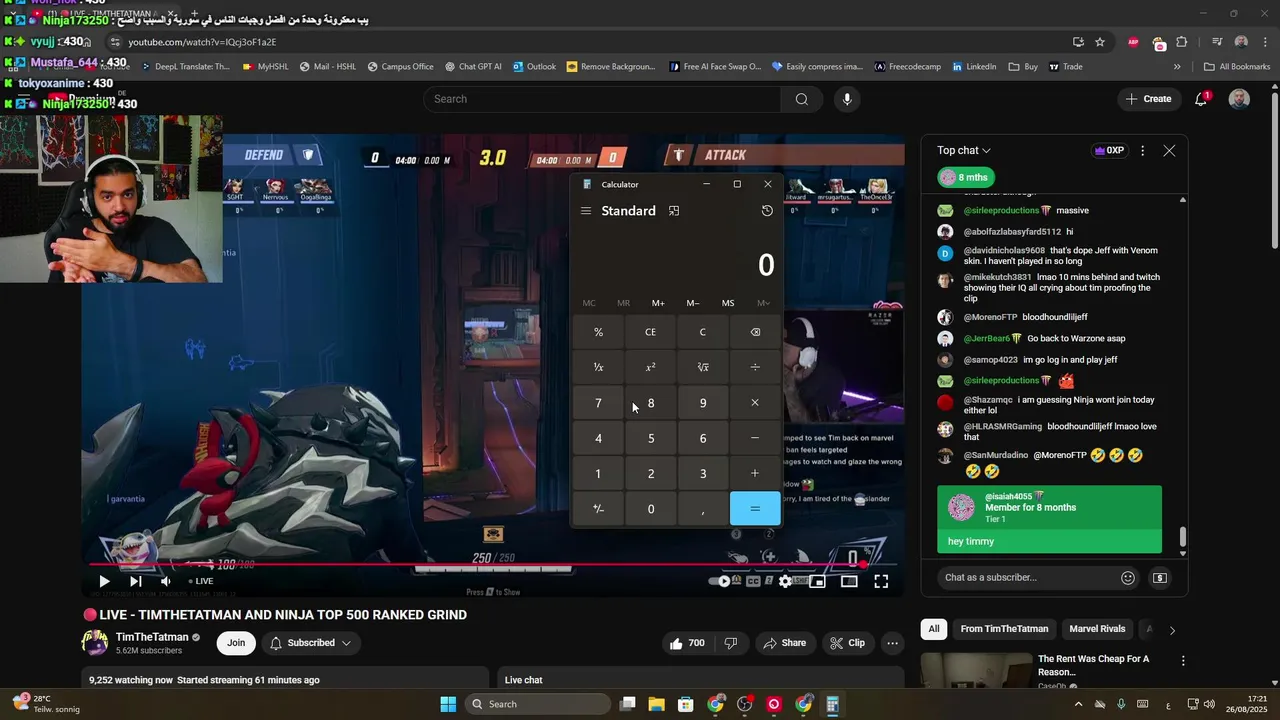This screenshot has height=720, width=1280.
Task: Open live chat options three-dot menu
Action: point(1142,151)
